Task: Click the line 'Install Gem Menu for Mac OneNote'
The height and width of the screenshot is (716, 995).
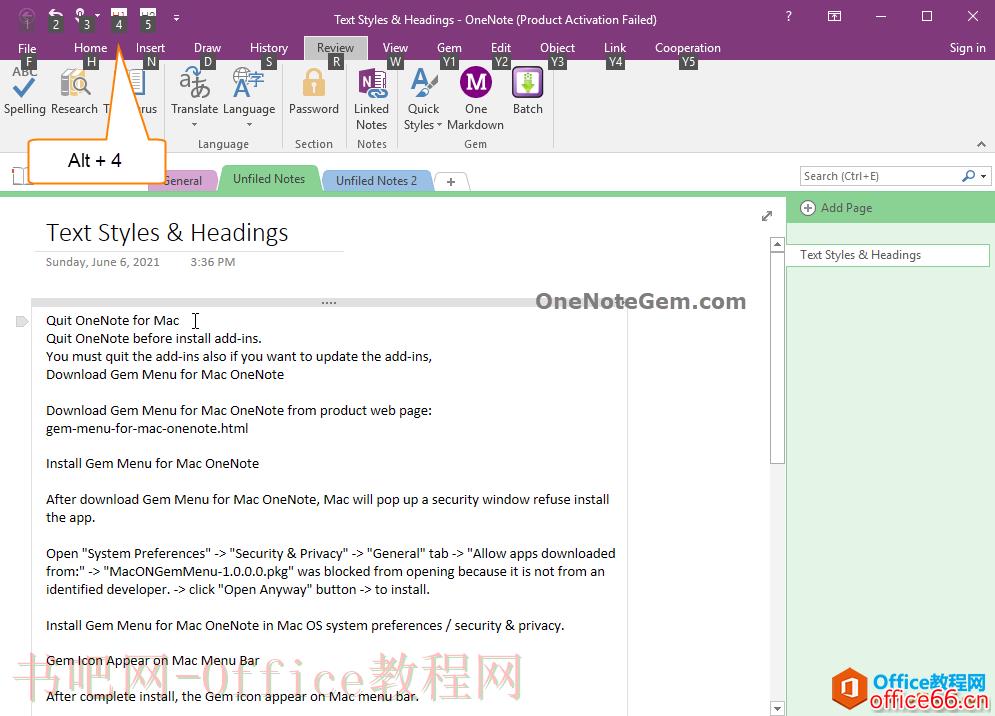Action: (152, 463)
